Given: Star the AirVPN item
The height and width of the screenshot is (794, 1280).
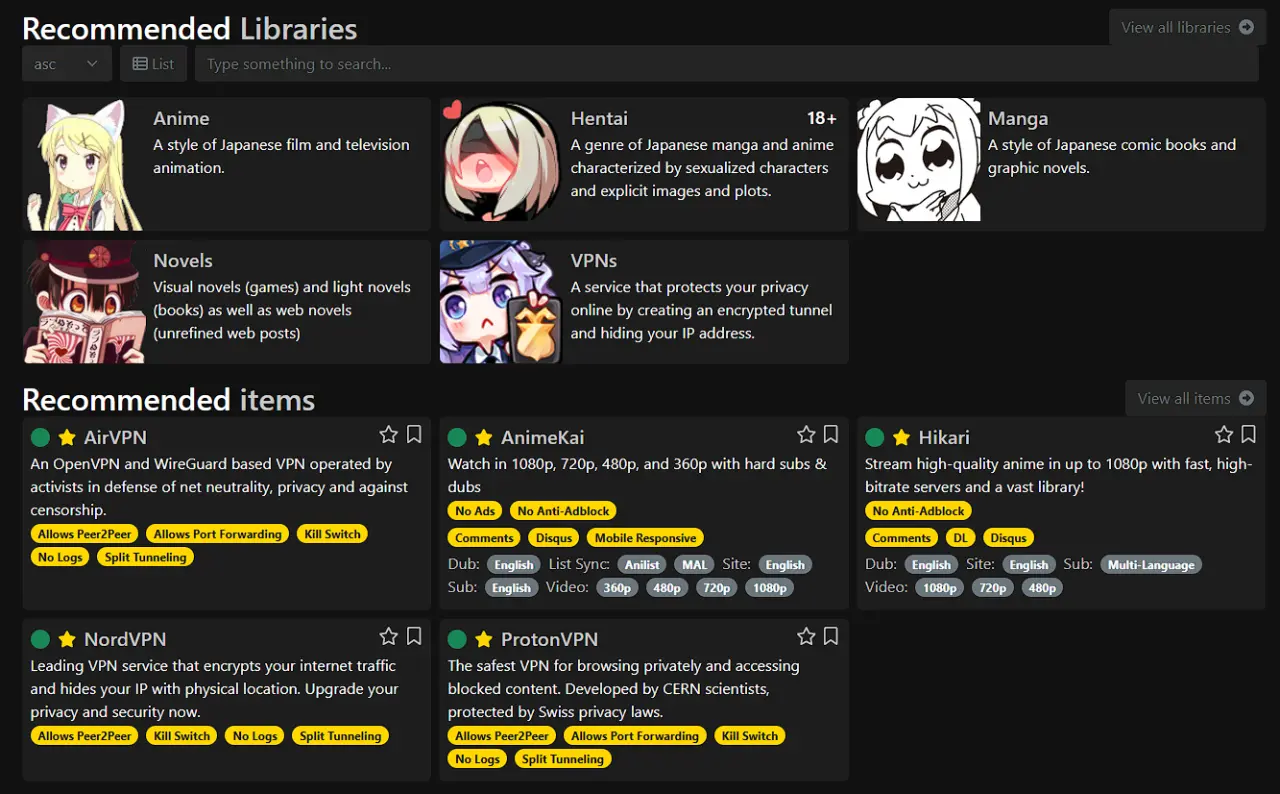Looking at the screenshot, I should [389, 435].
